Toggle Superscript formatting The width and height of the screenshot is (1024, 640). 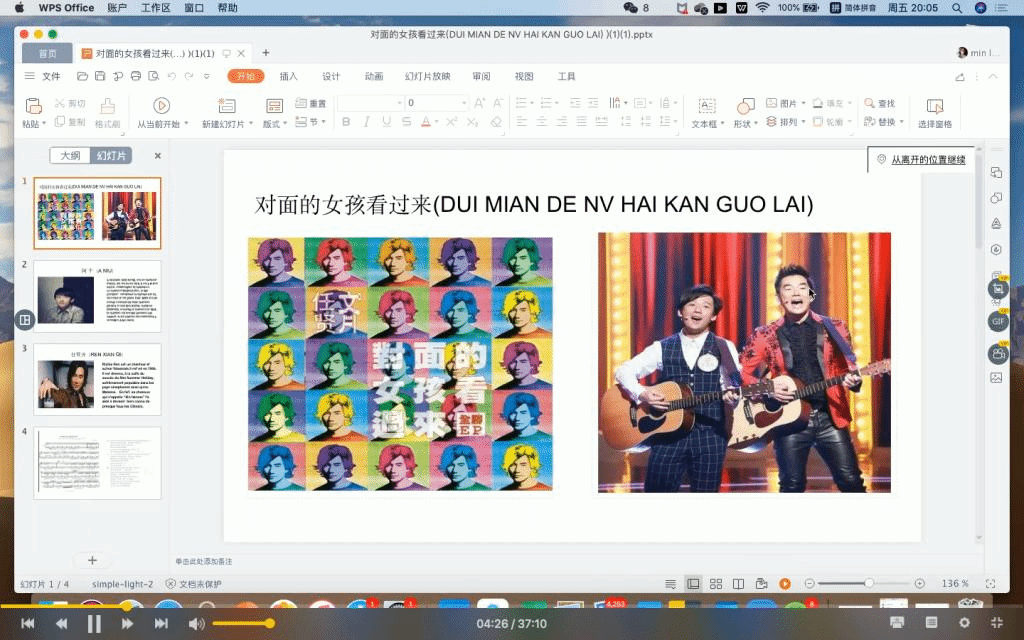pyautogui.click(x=451, y=121)
